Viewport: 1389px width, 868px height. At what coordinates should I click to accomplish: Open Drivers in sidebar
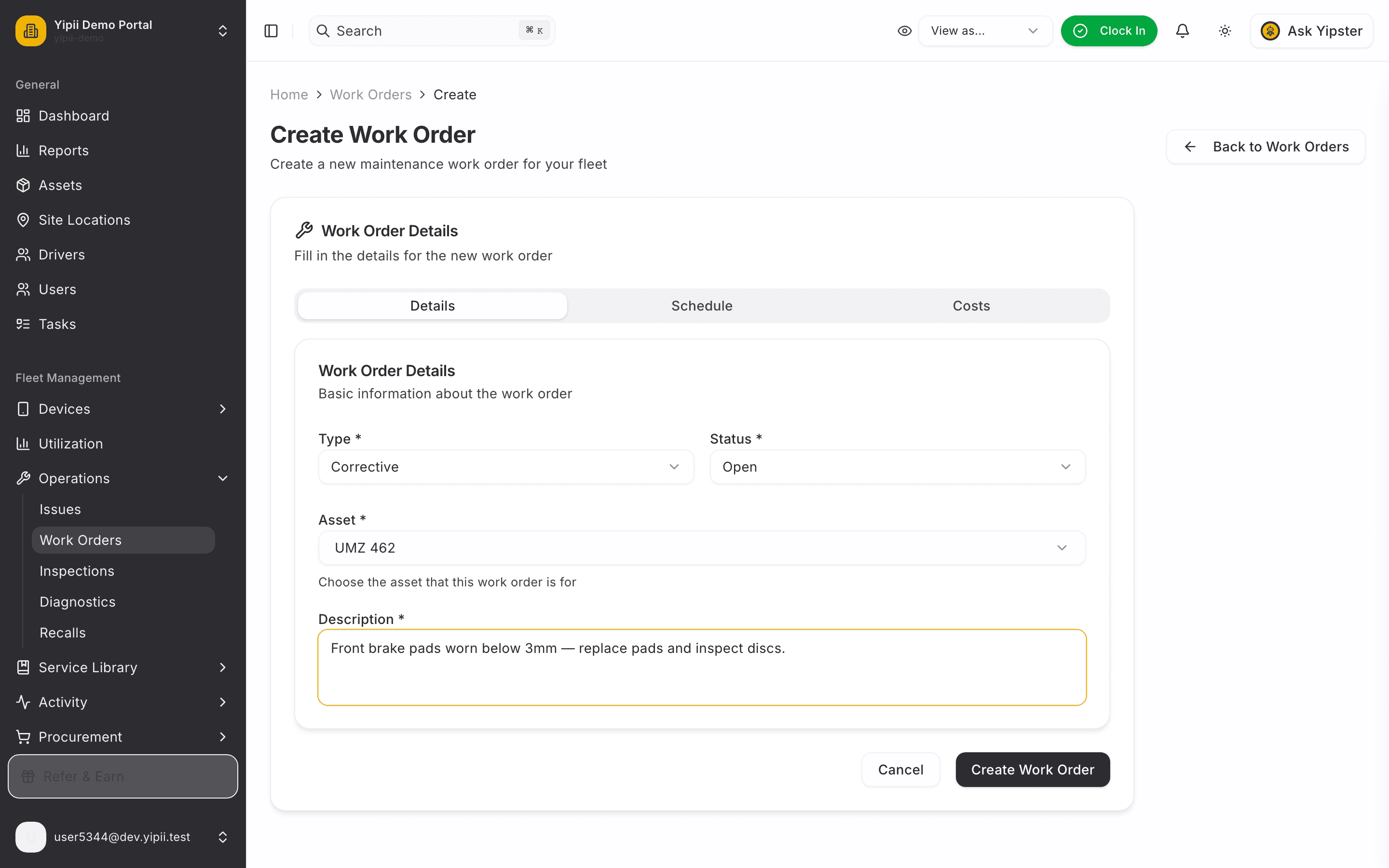pyautogui.click(x=122, y=255)
